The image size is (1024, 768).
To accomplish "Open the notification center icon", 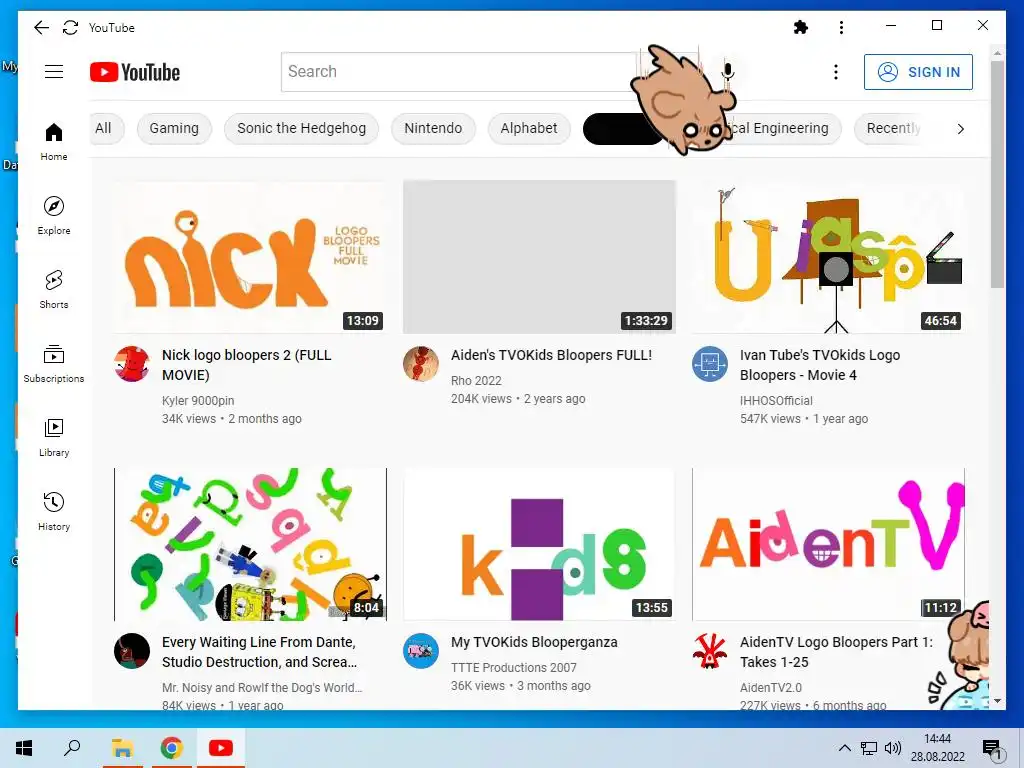I will [992, 749].
